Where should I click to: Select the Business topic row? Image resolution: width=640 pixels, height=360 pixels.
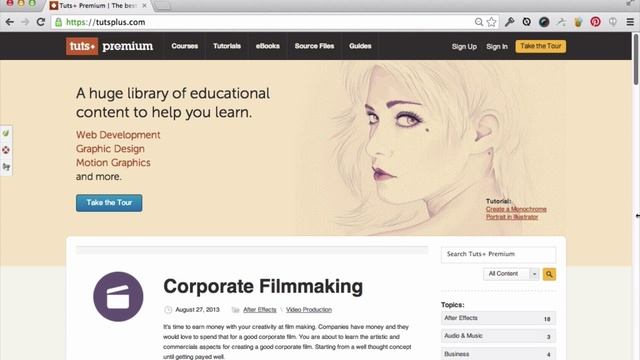click(x=498, y=354)
